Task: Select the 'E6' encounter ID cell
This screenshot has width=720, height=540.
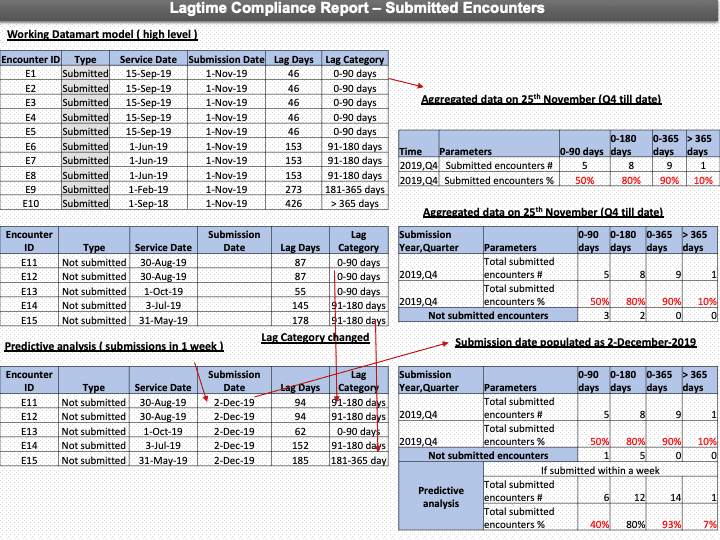Action: (x=30, y=146)
